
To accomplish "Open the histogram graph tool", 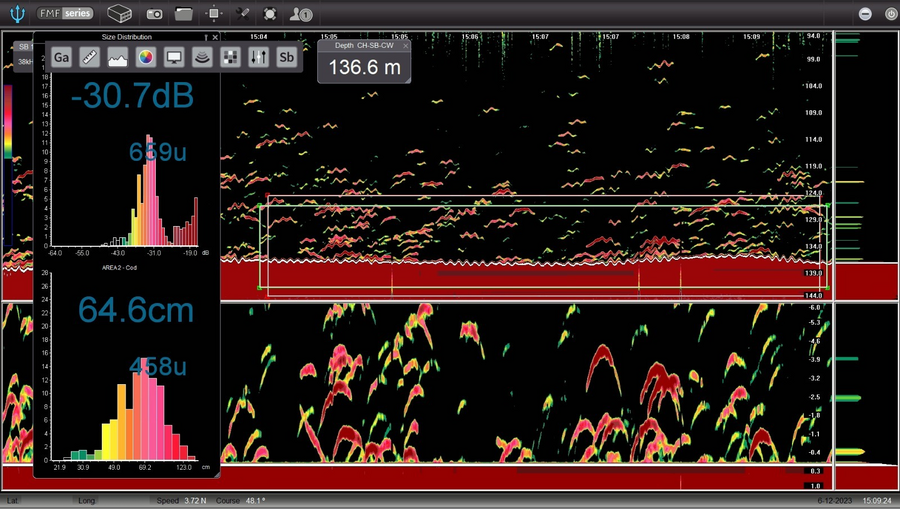I will (118, 57).
